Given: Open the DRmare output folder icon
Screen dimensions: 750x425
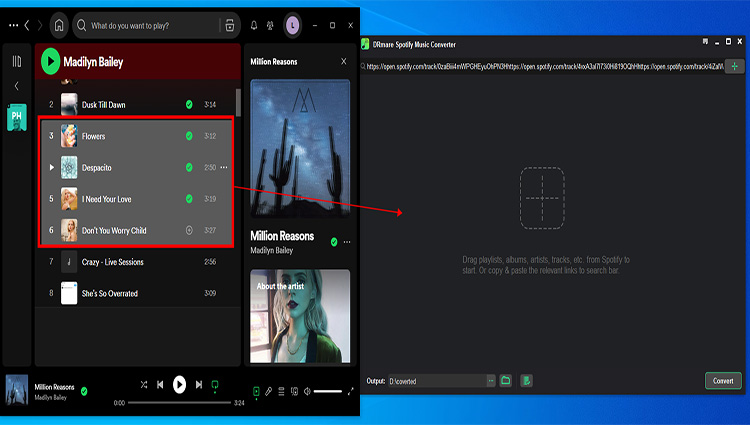Looking at the screenshot, I should coord(506,381).
